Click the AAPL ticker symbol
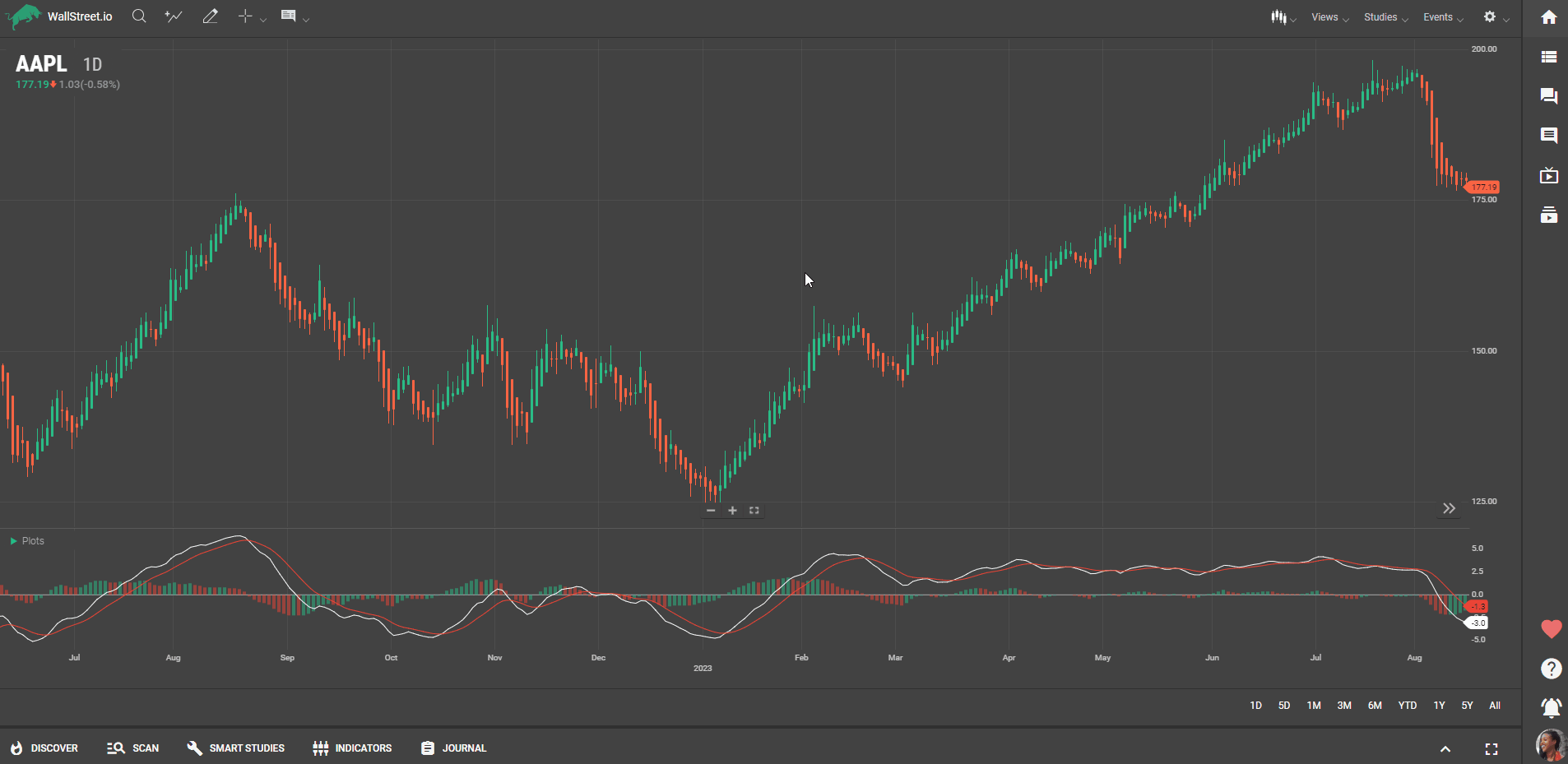This screenshot has width=1568, height=764. pos(41,64)
